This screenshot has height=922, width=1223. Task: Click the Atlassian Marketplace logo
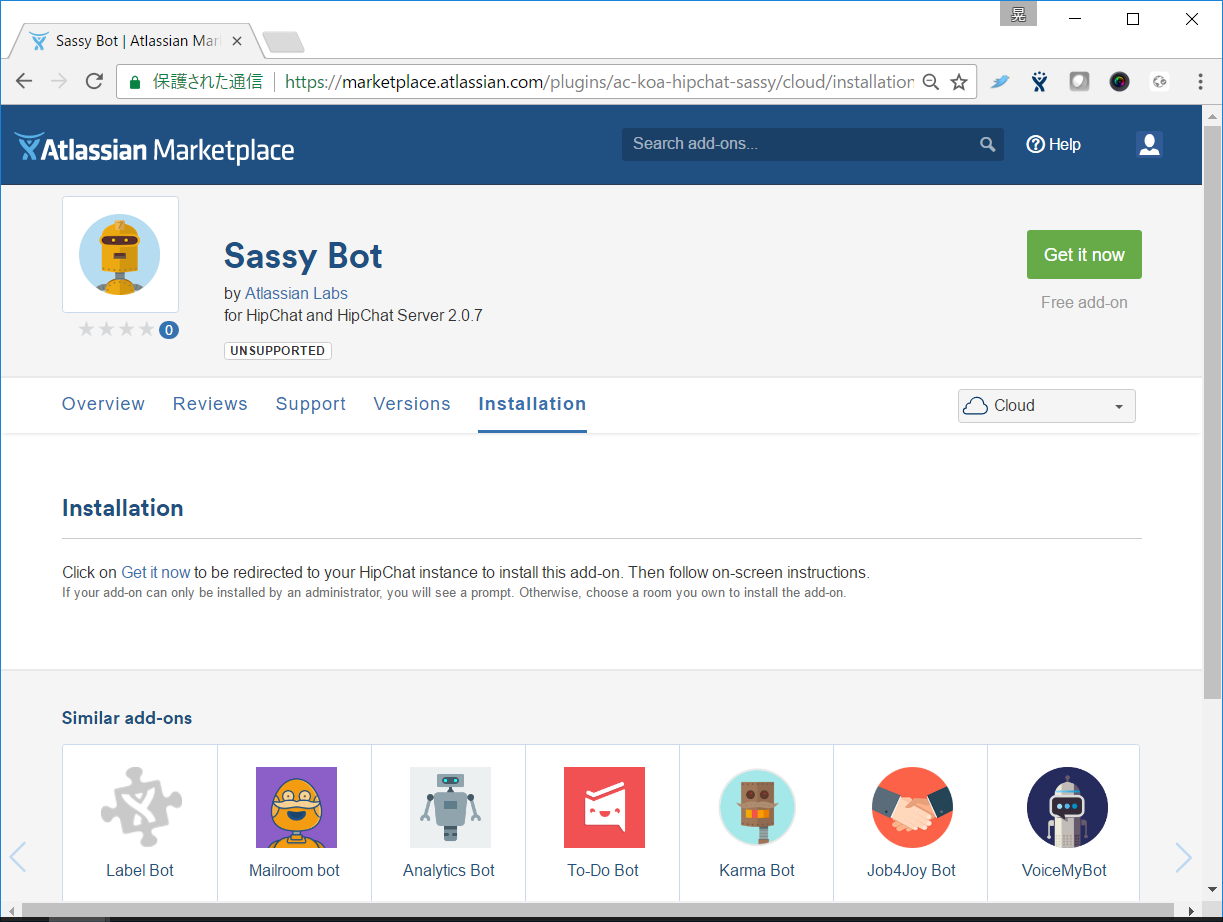coord(154,149)
